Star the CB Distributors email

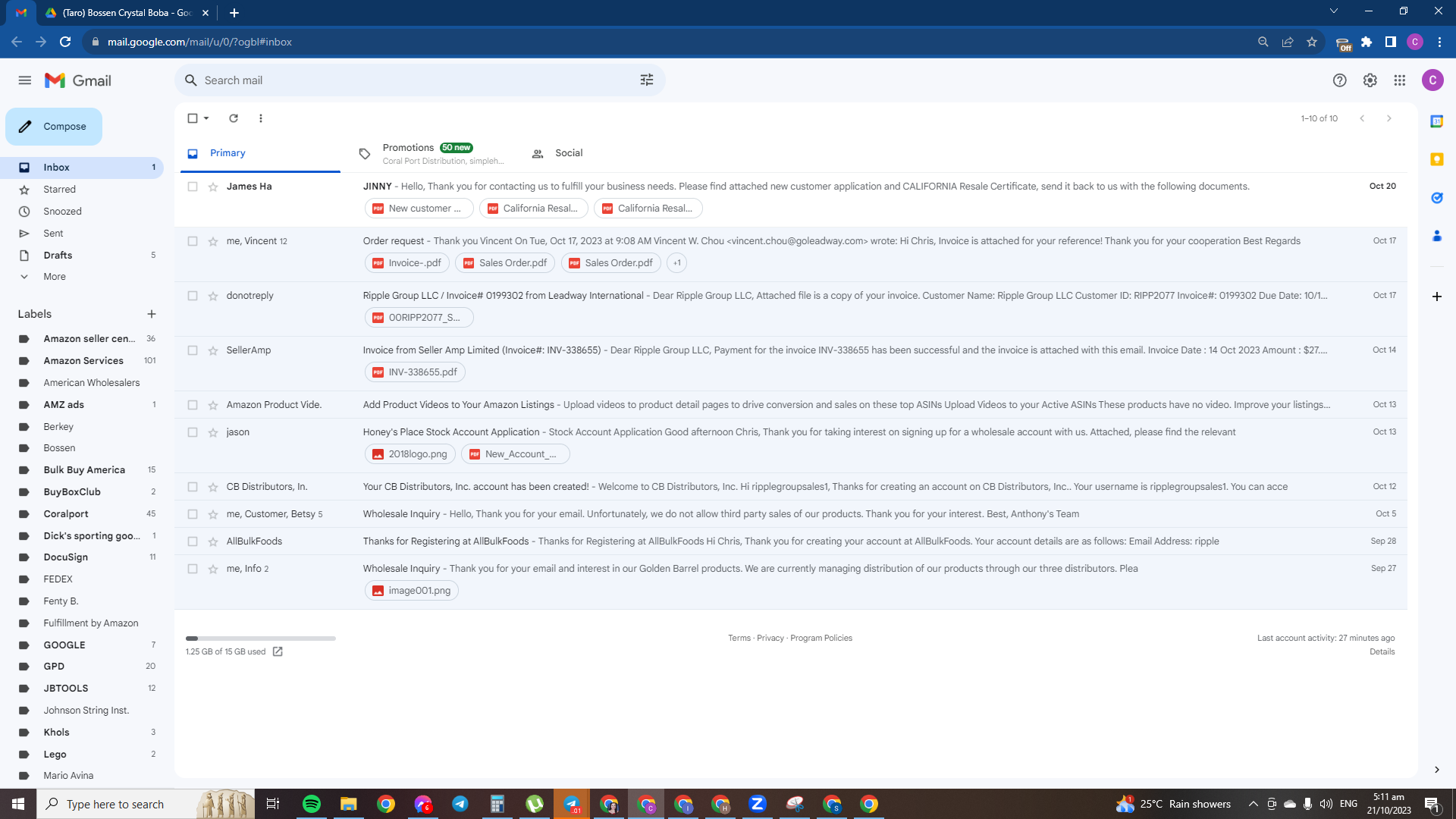[213, 487]
